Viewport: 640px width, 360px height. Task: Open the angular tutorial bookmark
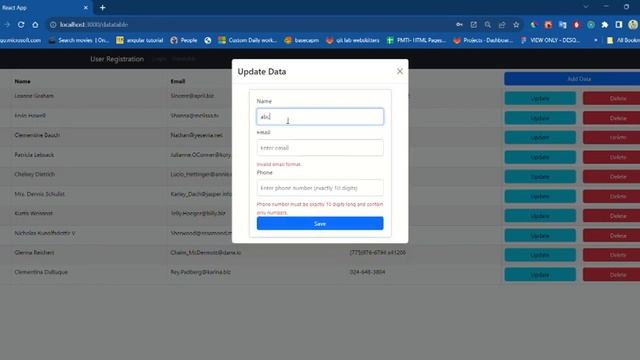click(140, 40)
